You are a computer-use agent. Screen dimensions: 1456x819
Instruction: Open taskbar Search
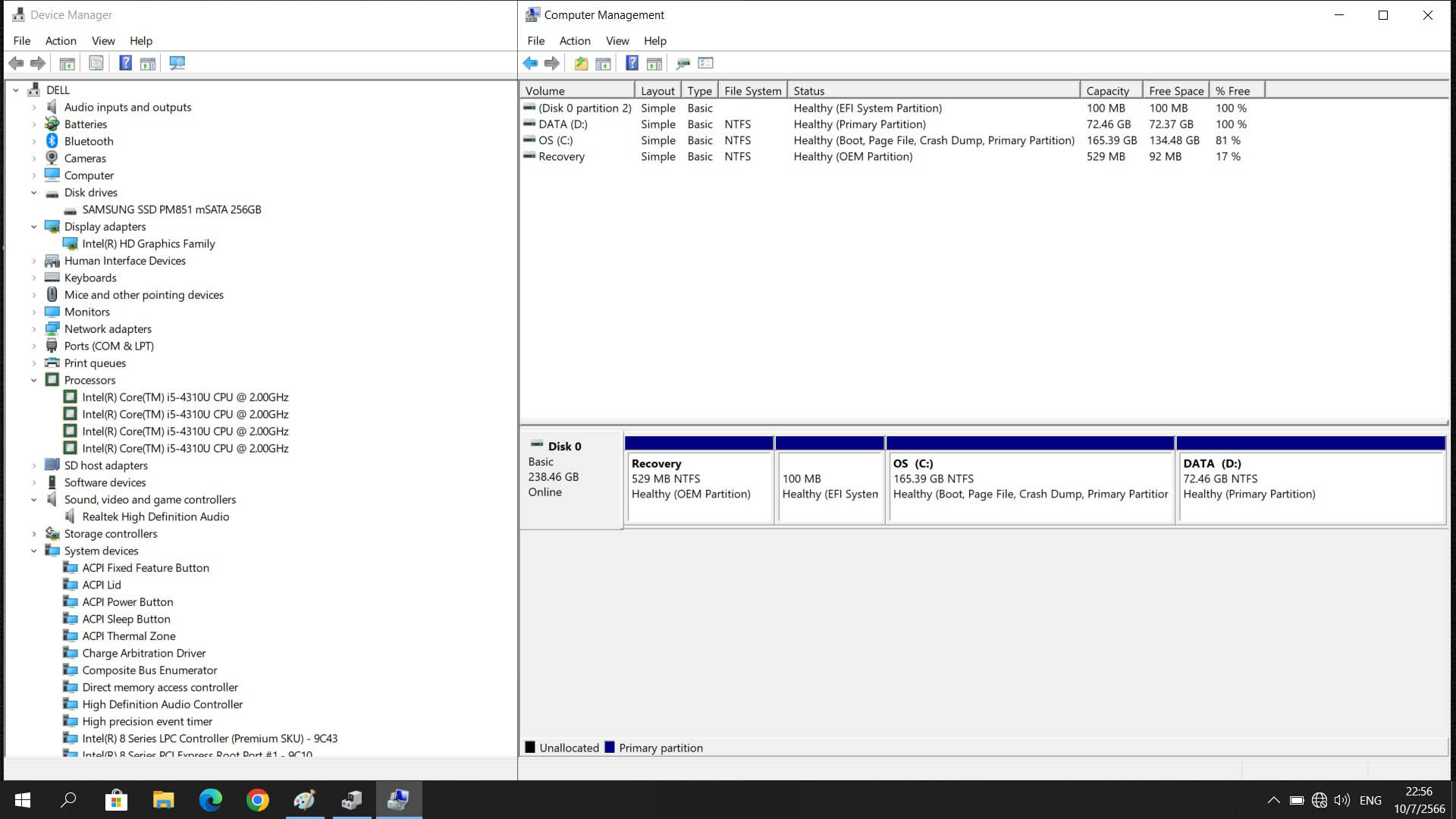(68, 800)
